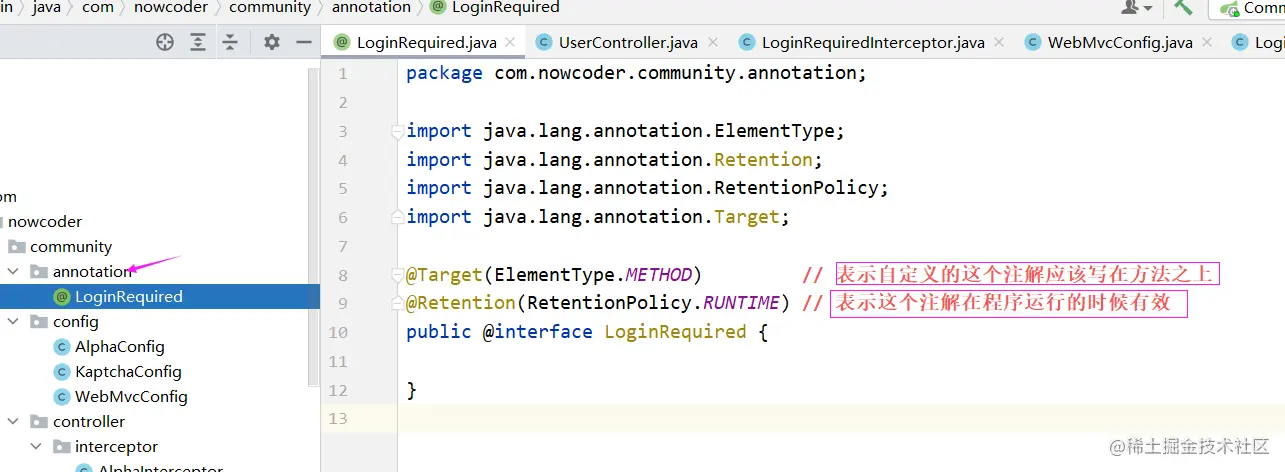Screen dimensions: 1285x472
Task: Click the fold end marker at line 6
Action: 397,216
